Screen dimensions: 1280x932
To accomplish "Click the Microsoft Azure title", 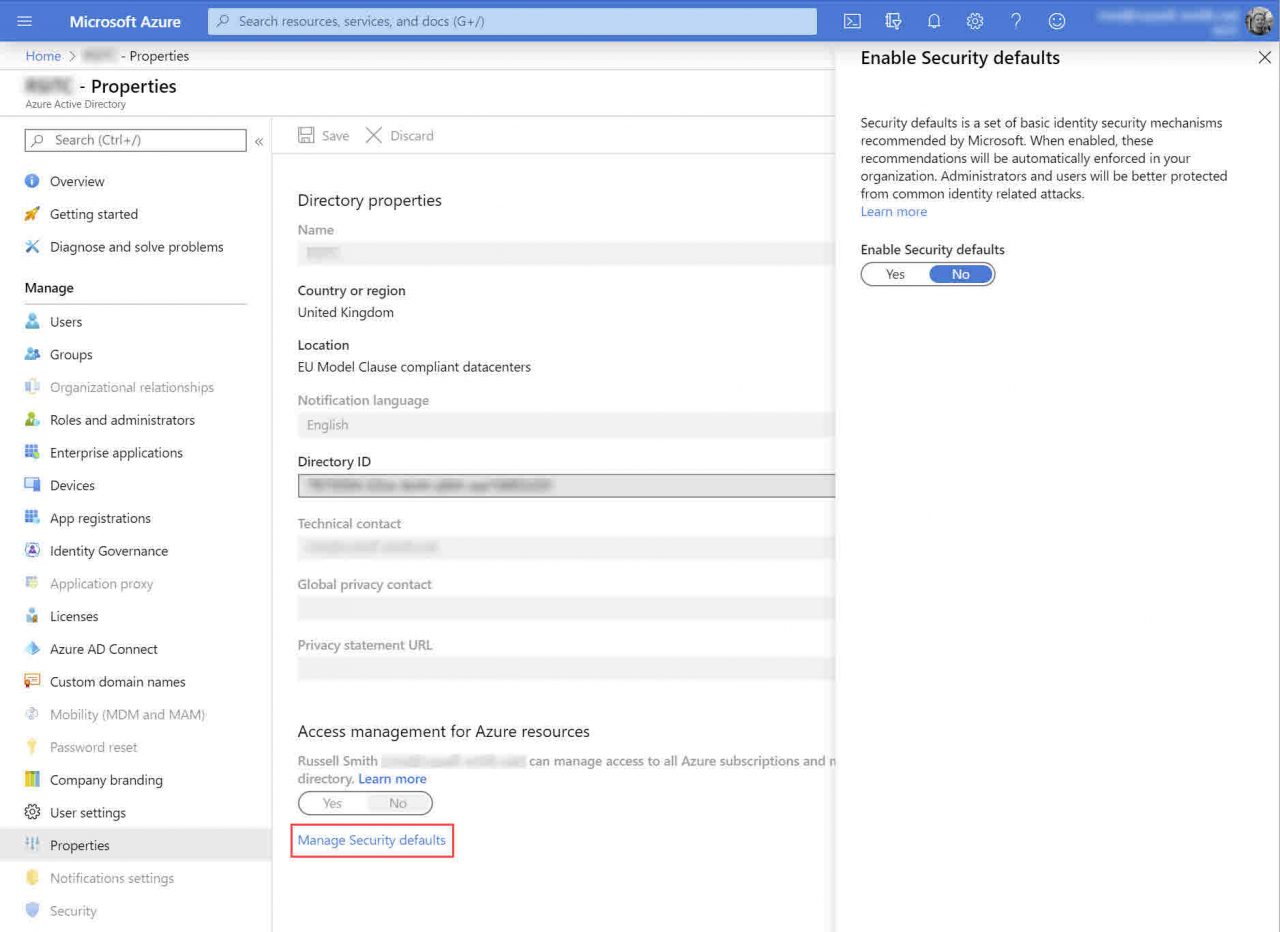I will [125, 21].
